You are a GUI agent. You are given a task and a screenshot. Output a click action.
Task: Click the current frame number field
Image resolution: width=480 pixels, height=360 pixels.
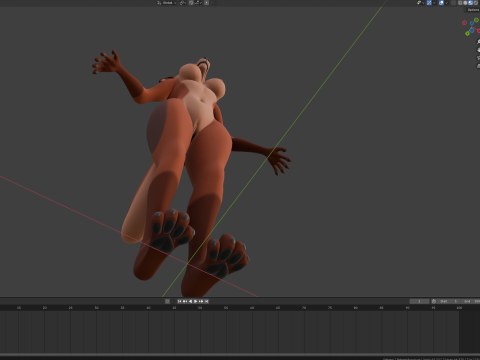[419, 301]
